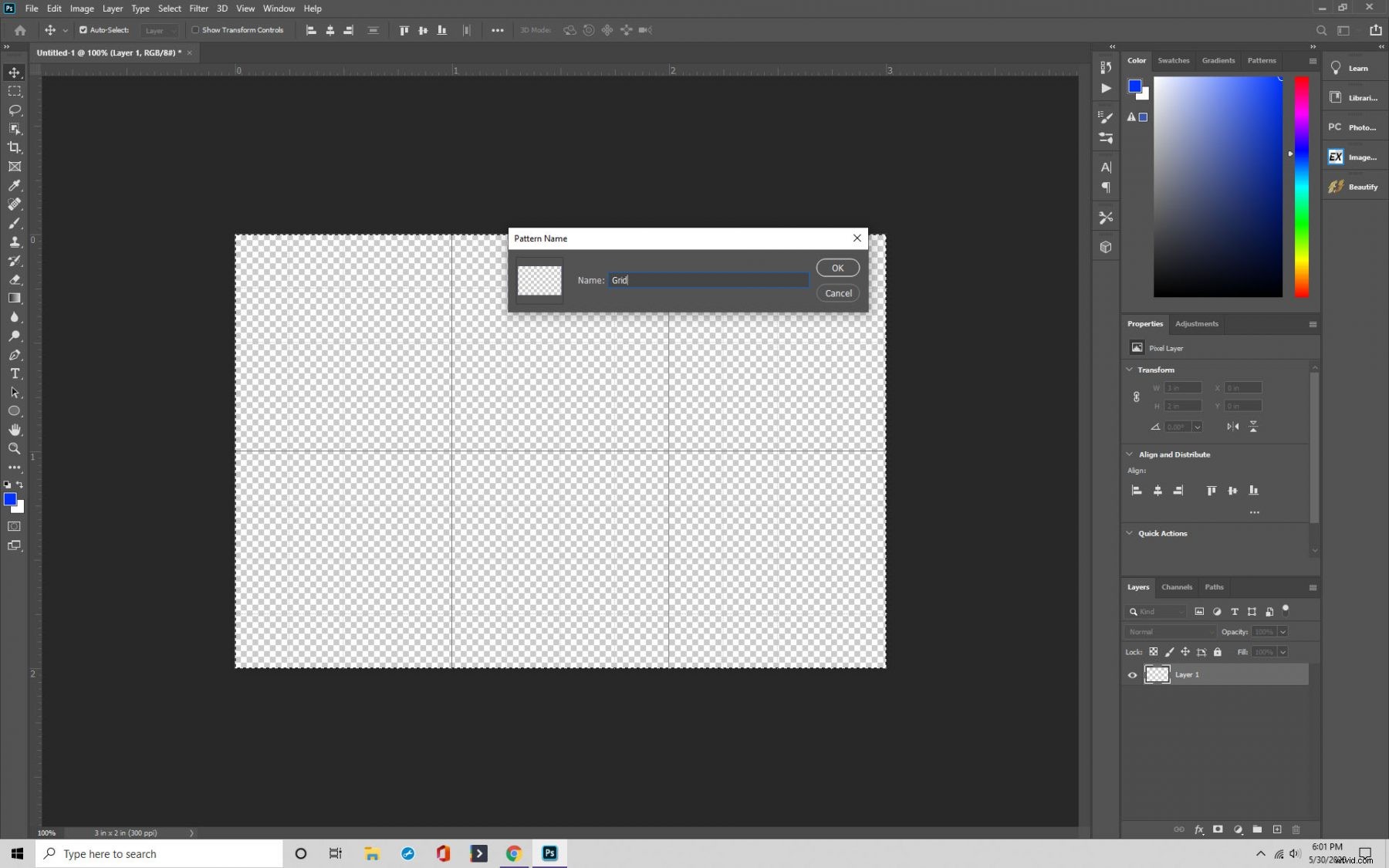This screenshot has height=868, width=1389.
Task: Toggle the Auto-Select checkbox
Action: click(x=84, y=30)
